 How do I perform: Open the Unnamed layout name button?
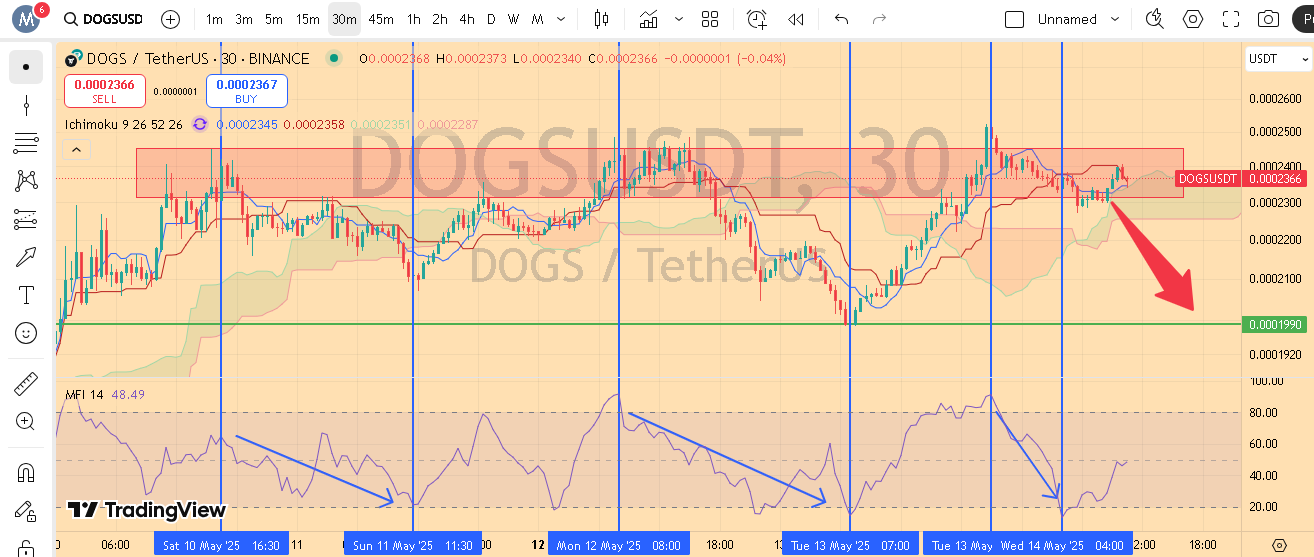(1067, 19)
